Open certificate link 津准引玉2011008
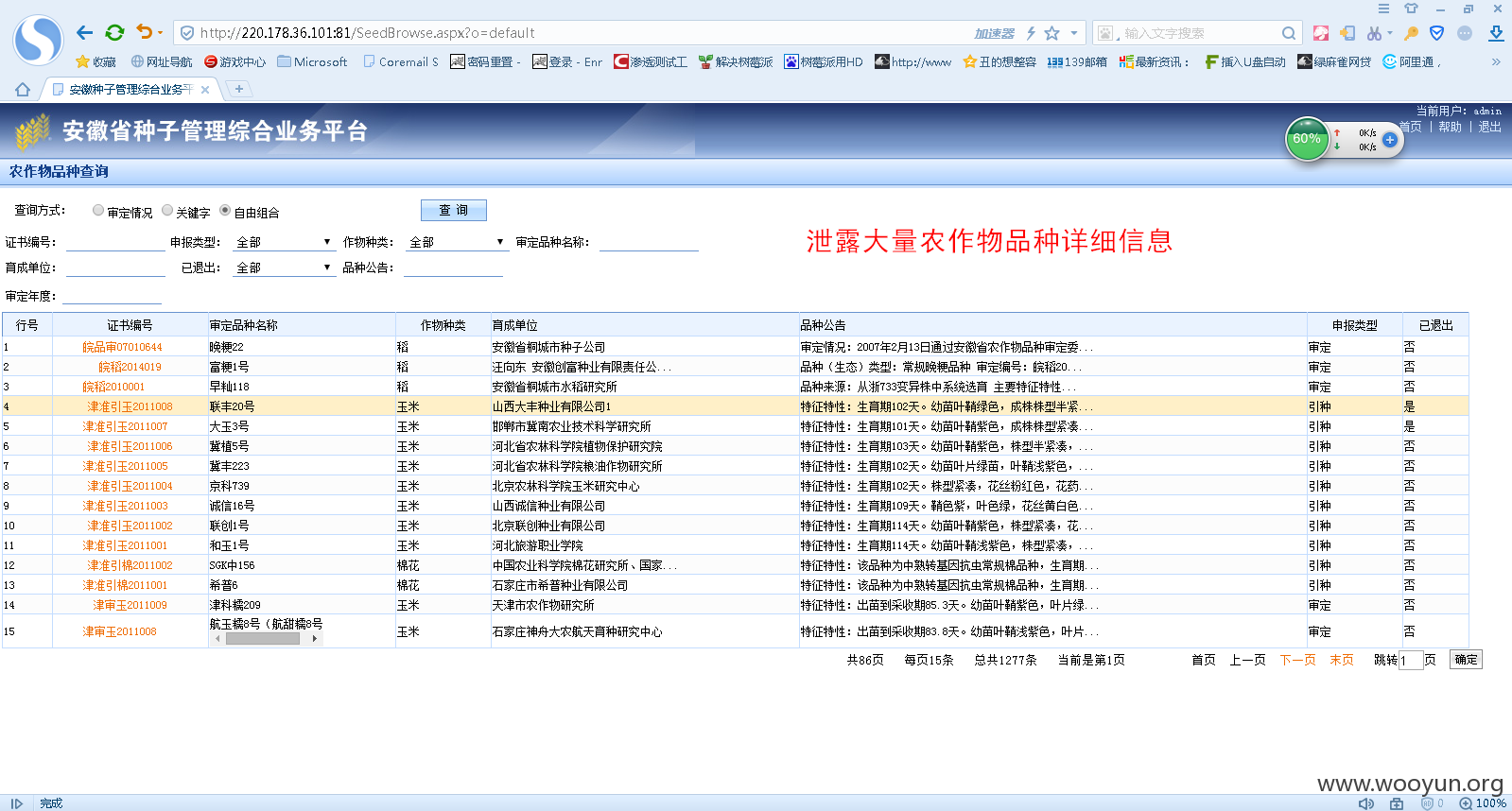The height and width of the screenshot is (811, 1512). click(x=130, y=406)
